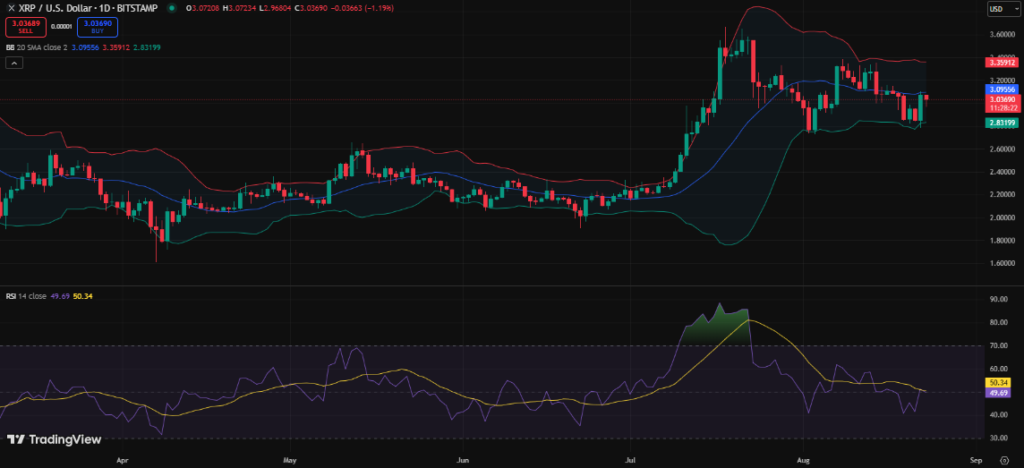
Task: Click the Sep label on time axis
Action: click(976, 460)
